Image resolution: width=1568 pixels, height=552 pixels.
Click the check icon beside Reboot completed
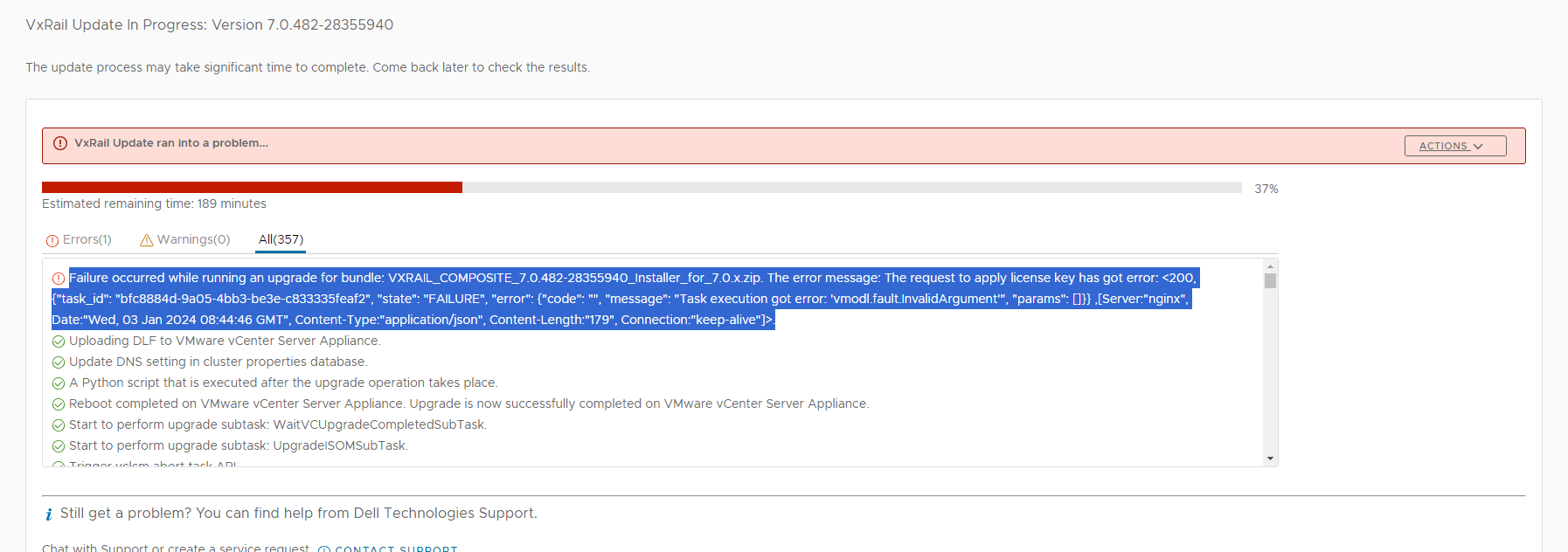click(59, 404)
